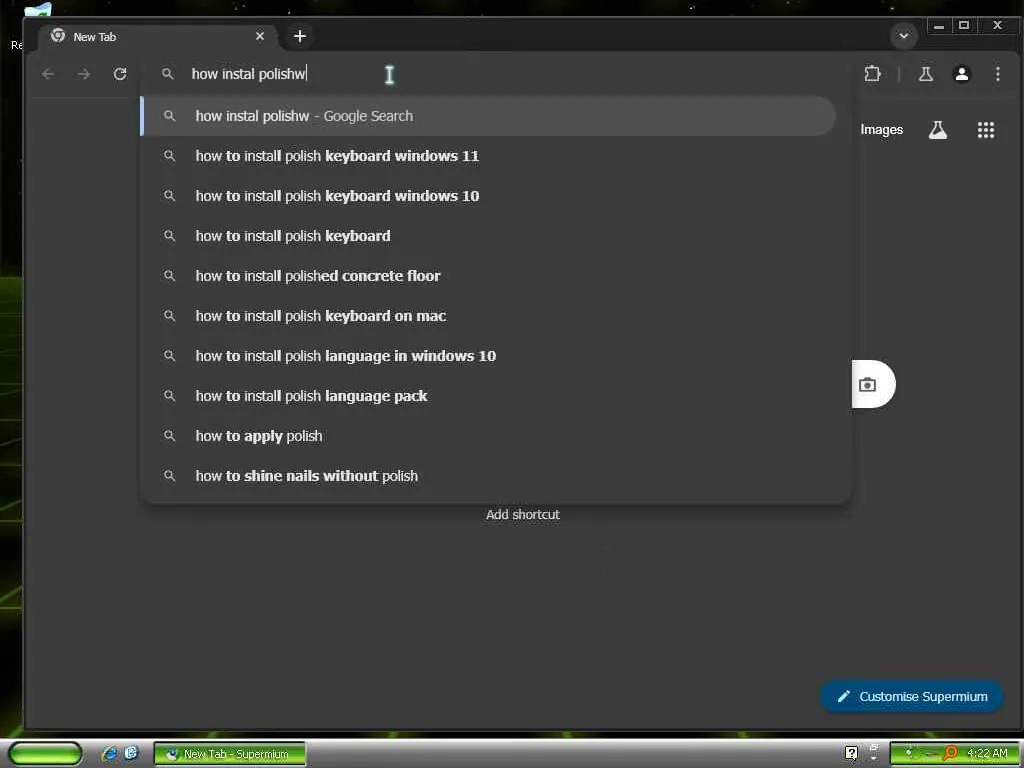Click the help question mark tray icon

(851, 753)
